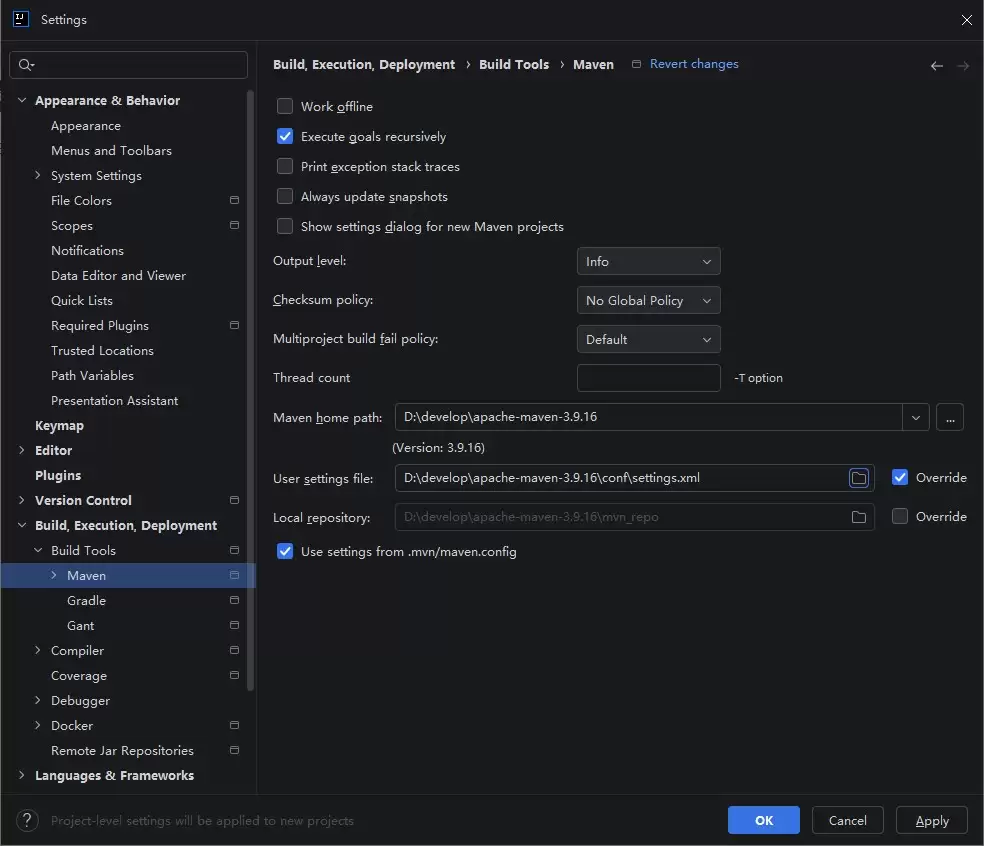Check Override for Local repository
The height and width of the screenshot is (846, 984).
(x=899, y=517)
